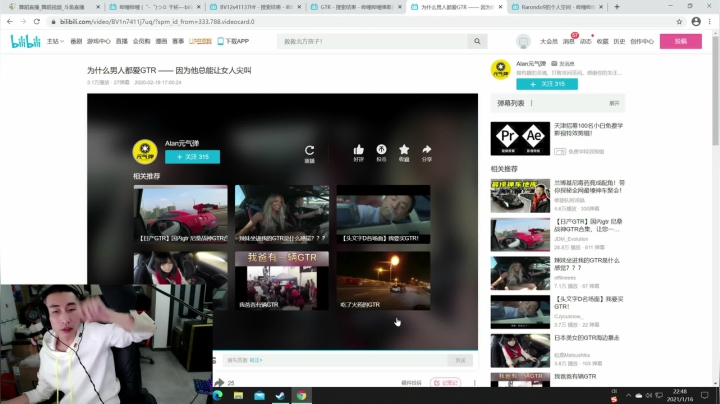Viewport: 720px width, 404px height.
Task: Open 会员购 in the top navigation
Action: pyautogui.click(x=141, y=41)
